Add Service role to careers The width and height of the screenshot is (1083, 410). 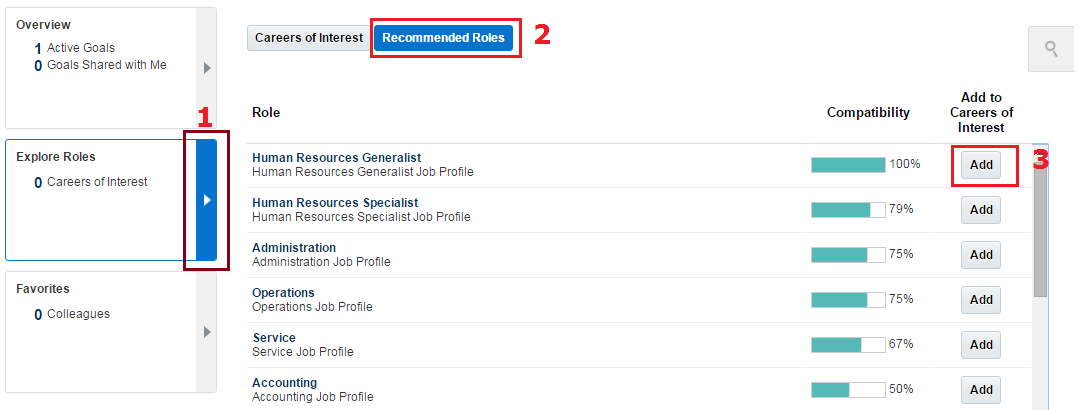pos(981,344)
